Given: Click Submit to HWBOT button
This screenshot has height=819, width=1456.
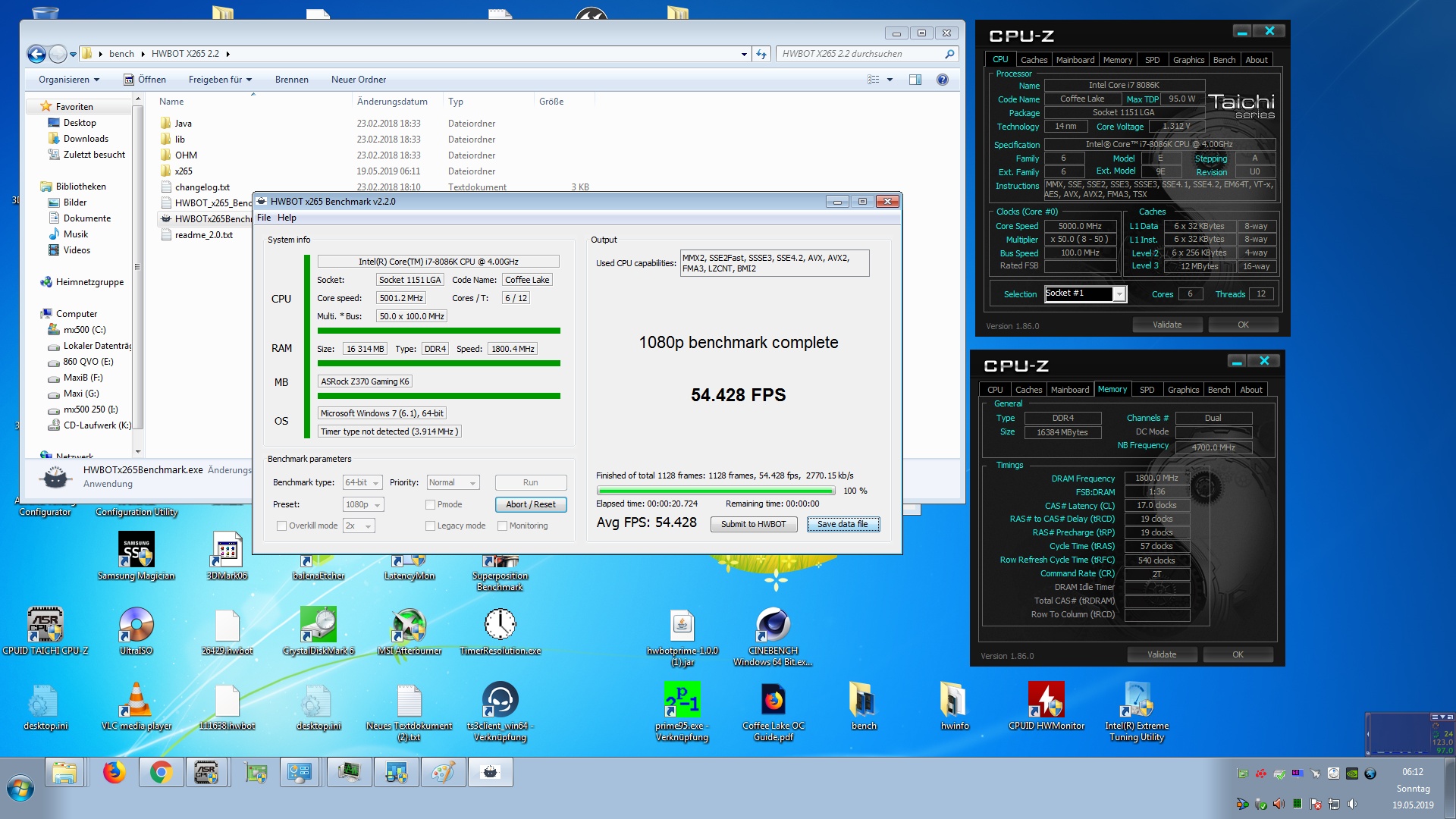Looking at the screenshot, I should (754, 524).
